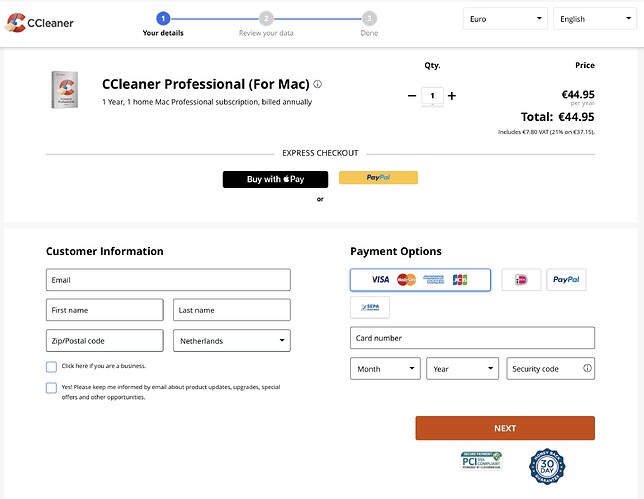Click the Your details step

click(164, 24)
